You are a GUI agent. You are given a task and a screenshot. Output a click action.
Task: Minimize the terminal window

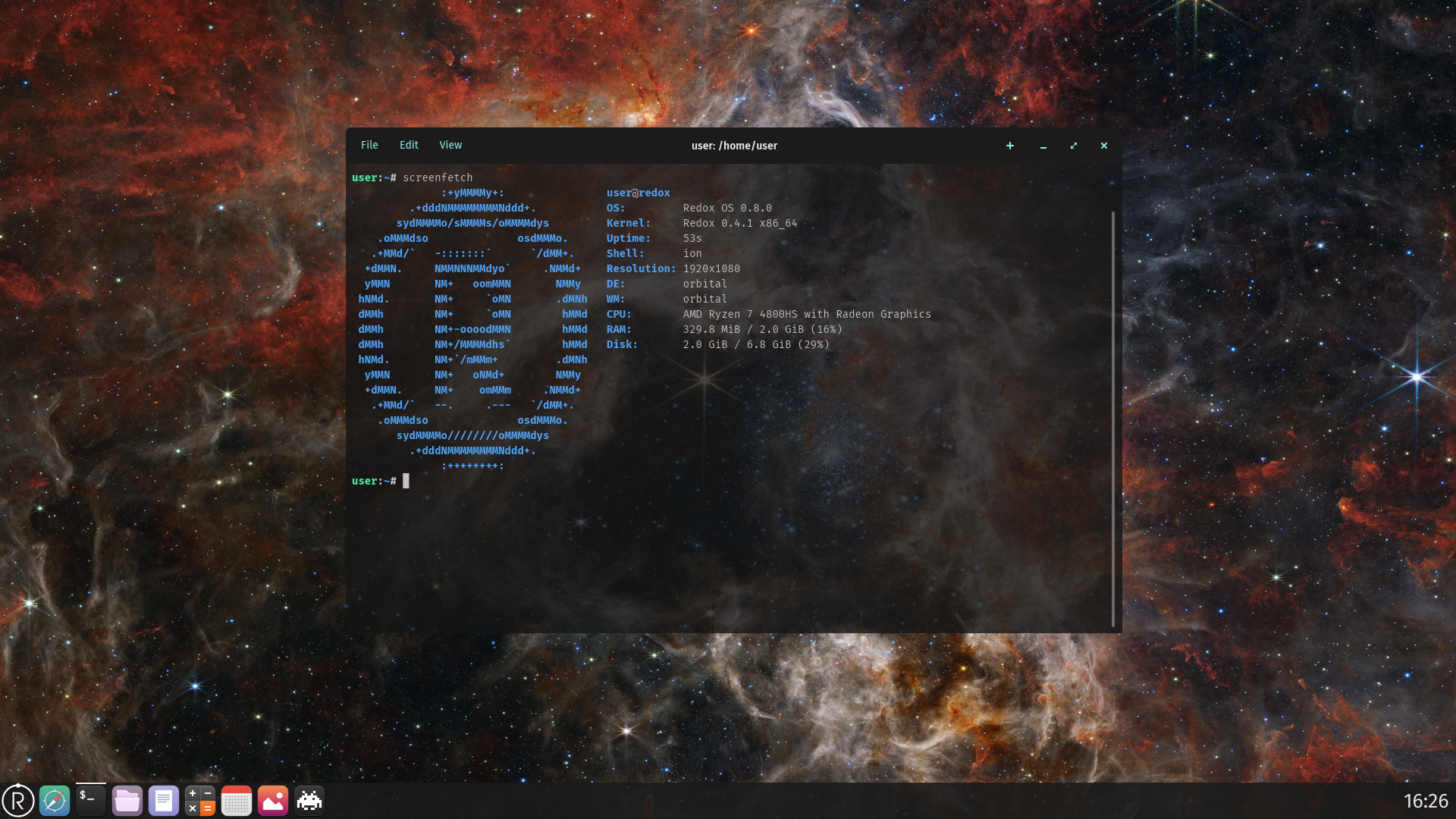tap(1043, 146)
